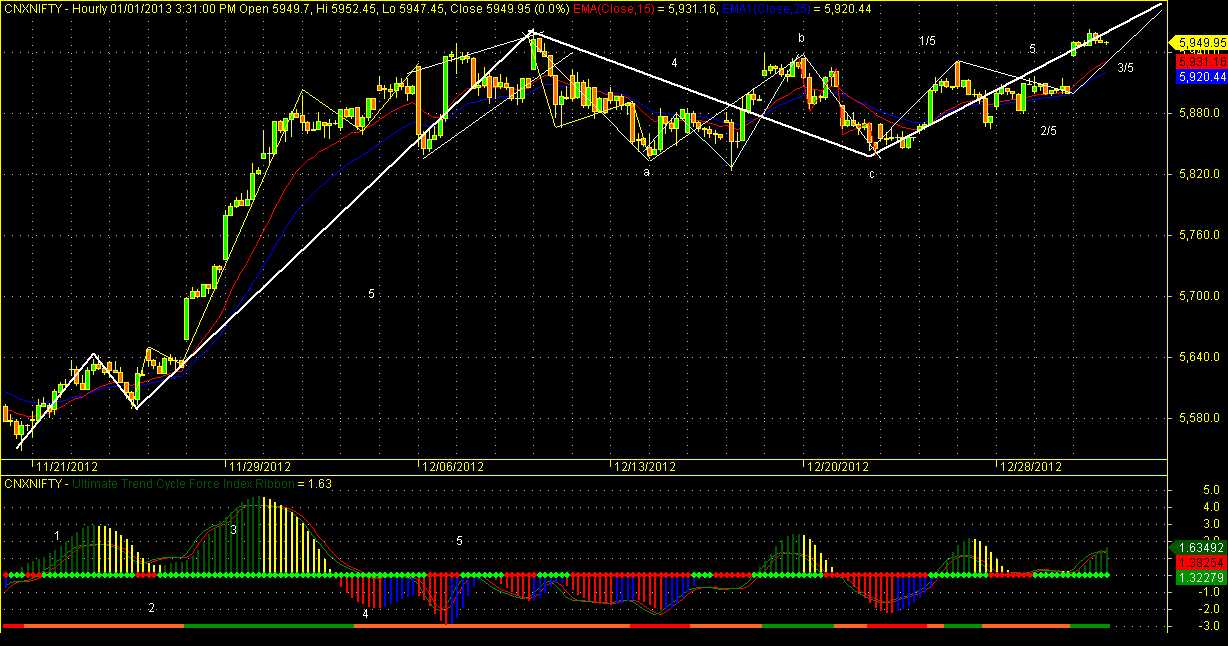Select the '3/5' wave label
The image size is (1228, 646).
tap(1125, 68)
